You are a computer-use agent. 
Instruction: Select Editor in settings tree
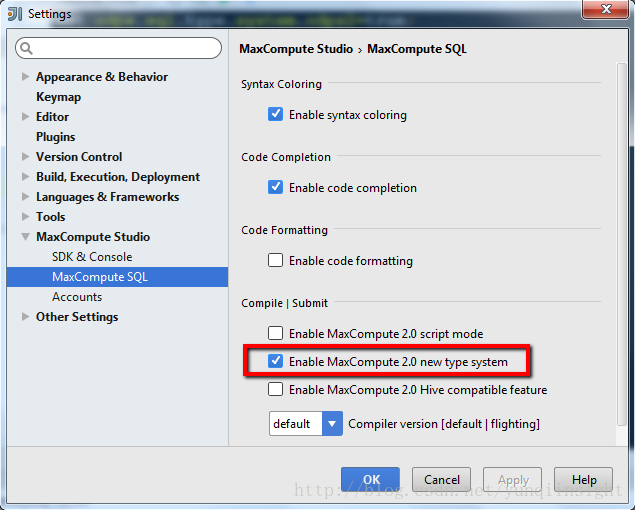pyautogui.click(x=52, y=117)
